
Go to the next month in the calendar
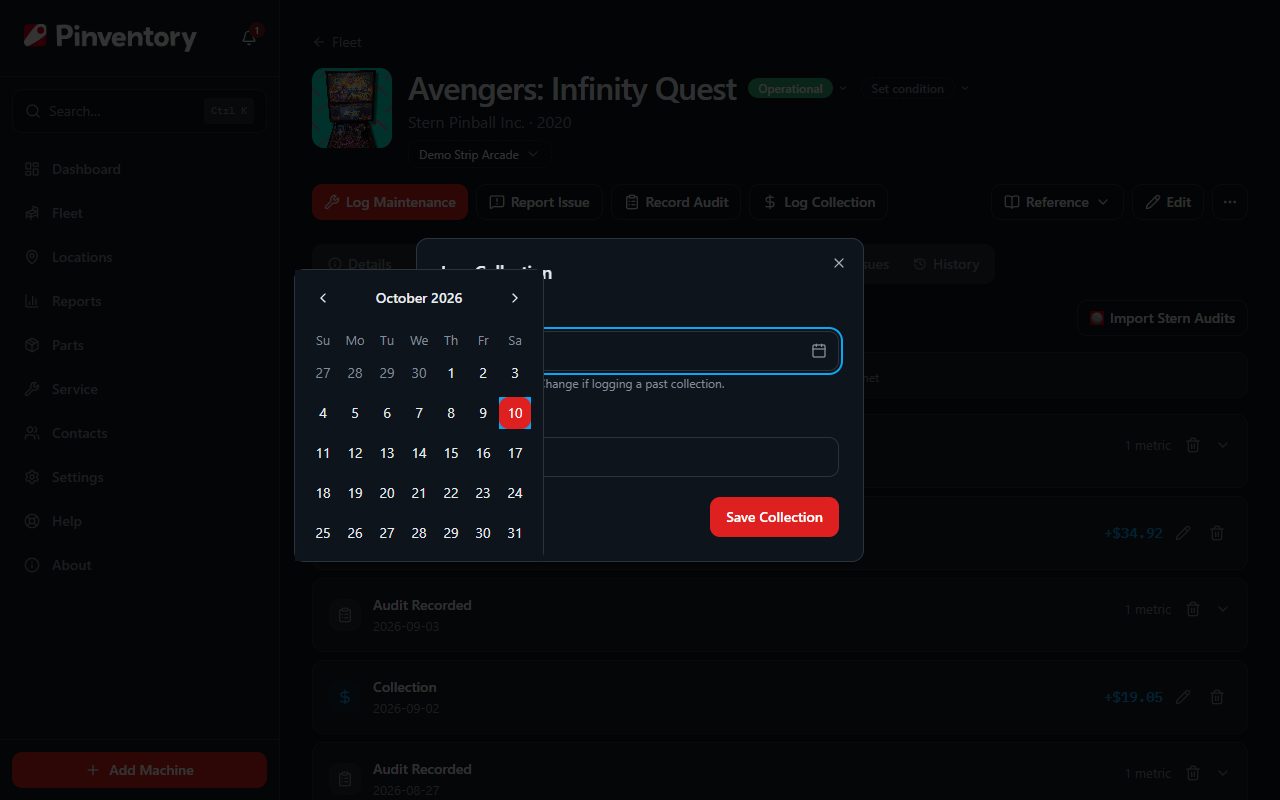(515, 298)
